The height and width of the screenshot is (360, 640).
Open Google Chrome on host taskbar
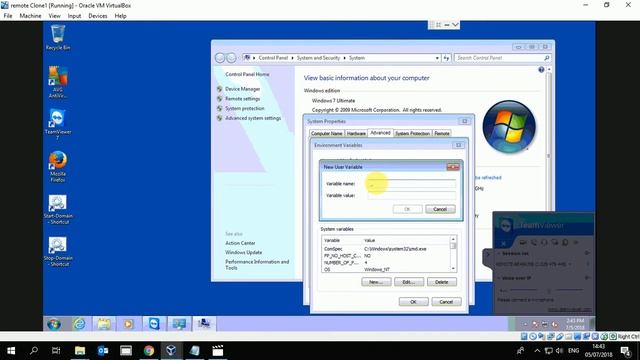coord(149,351)
